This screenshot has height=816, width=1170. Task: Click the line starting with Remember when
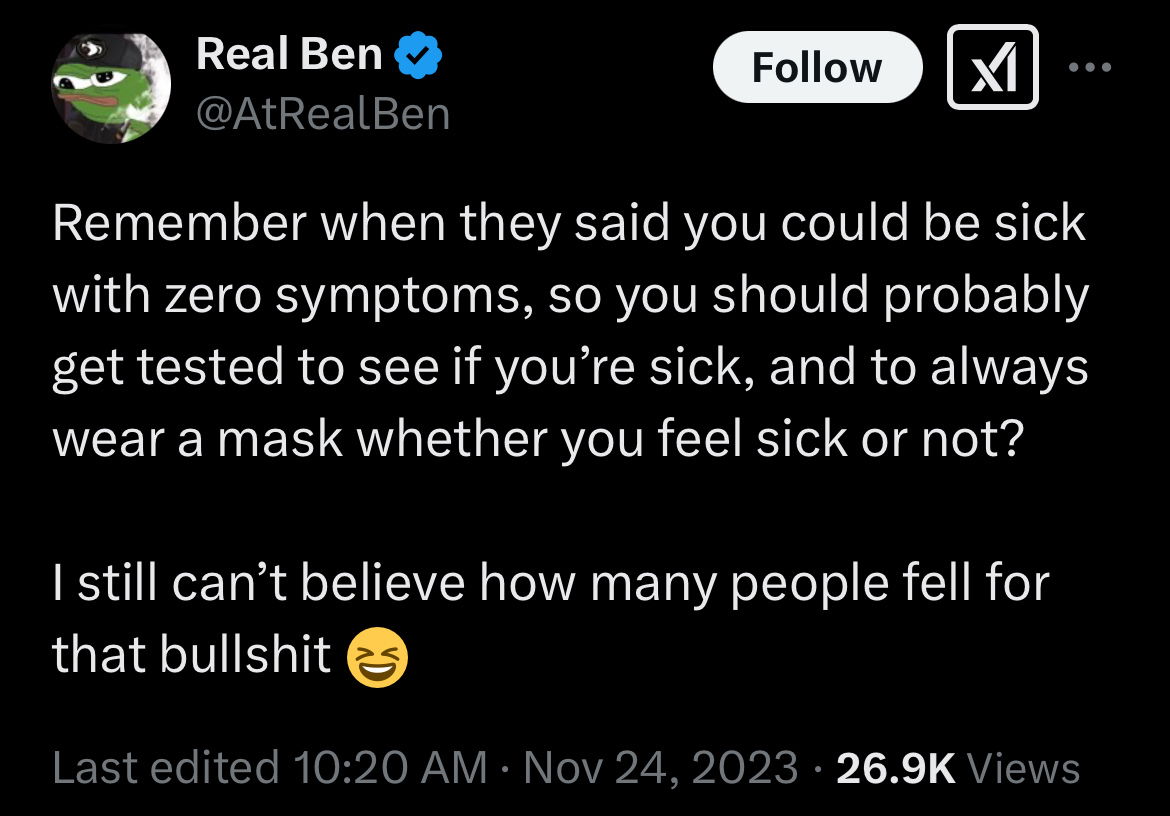[x=567, y=224]
